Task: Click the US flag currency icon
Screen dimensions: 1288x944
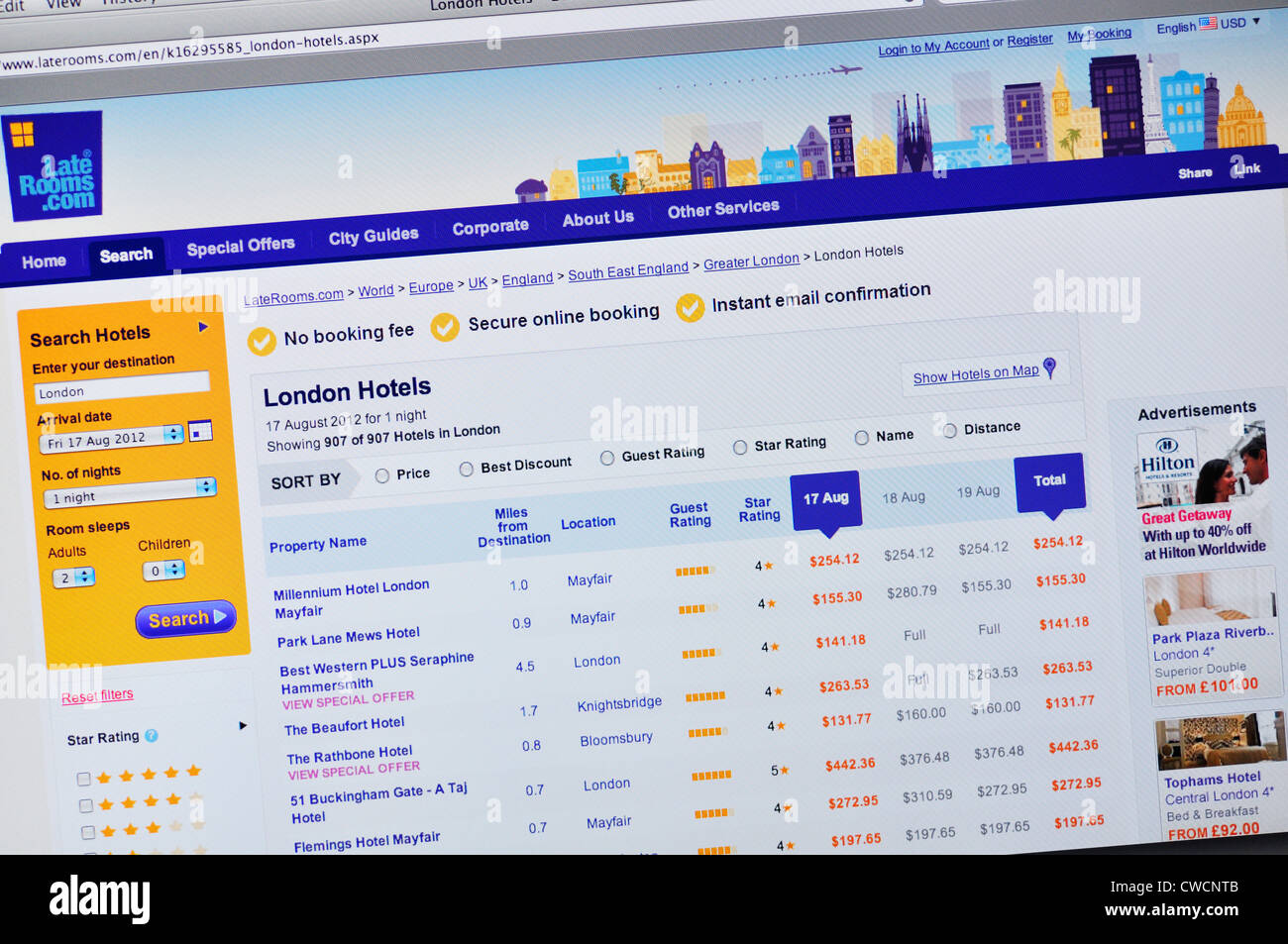Action: (1208, 24)
